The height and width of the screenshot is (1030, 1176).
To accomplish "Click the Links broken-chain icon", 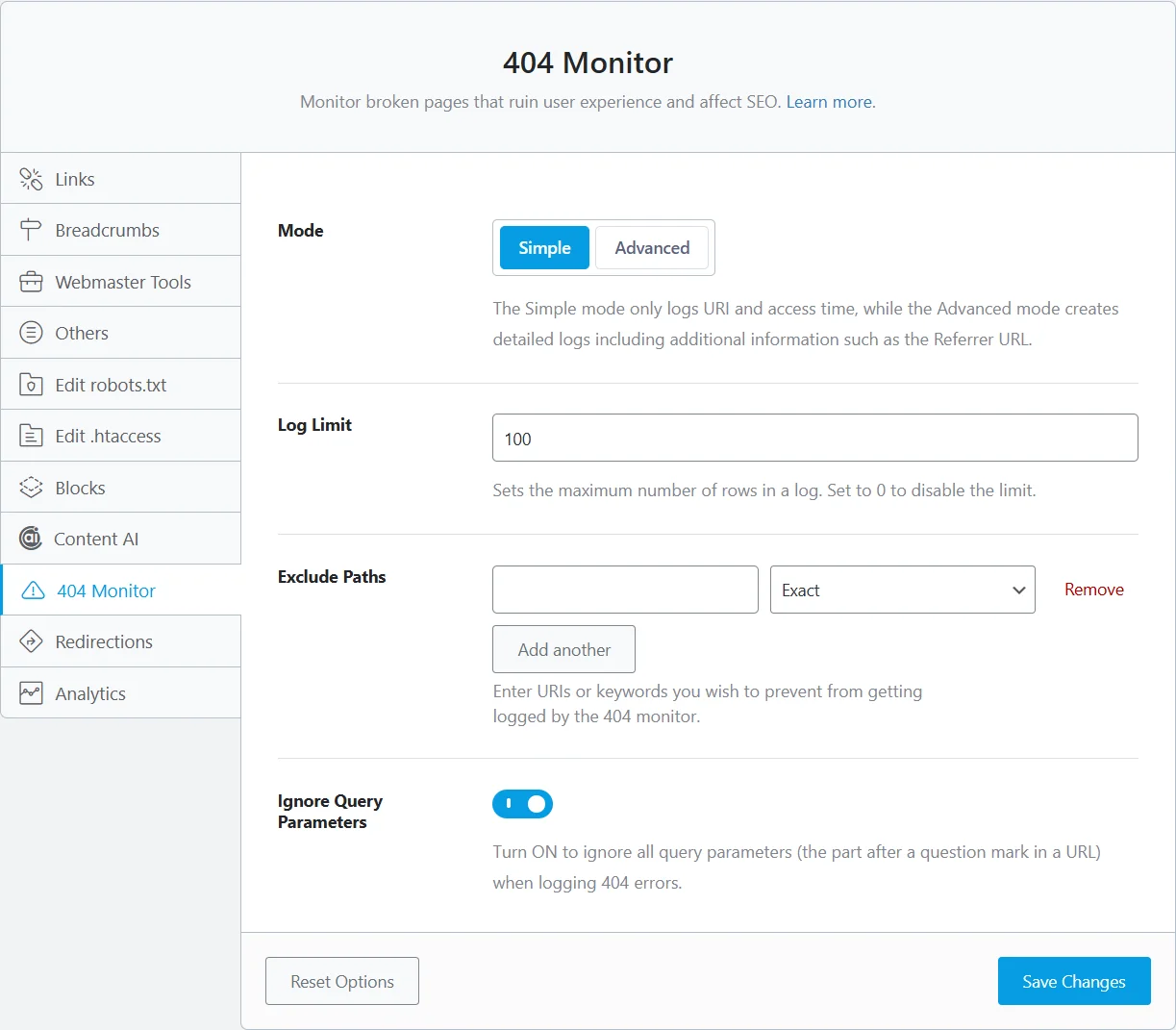I will click(32, 179).
